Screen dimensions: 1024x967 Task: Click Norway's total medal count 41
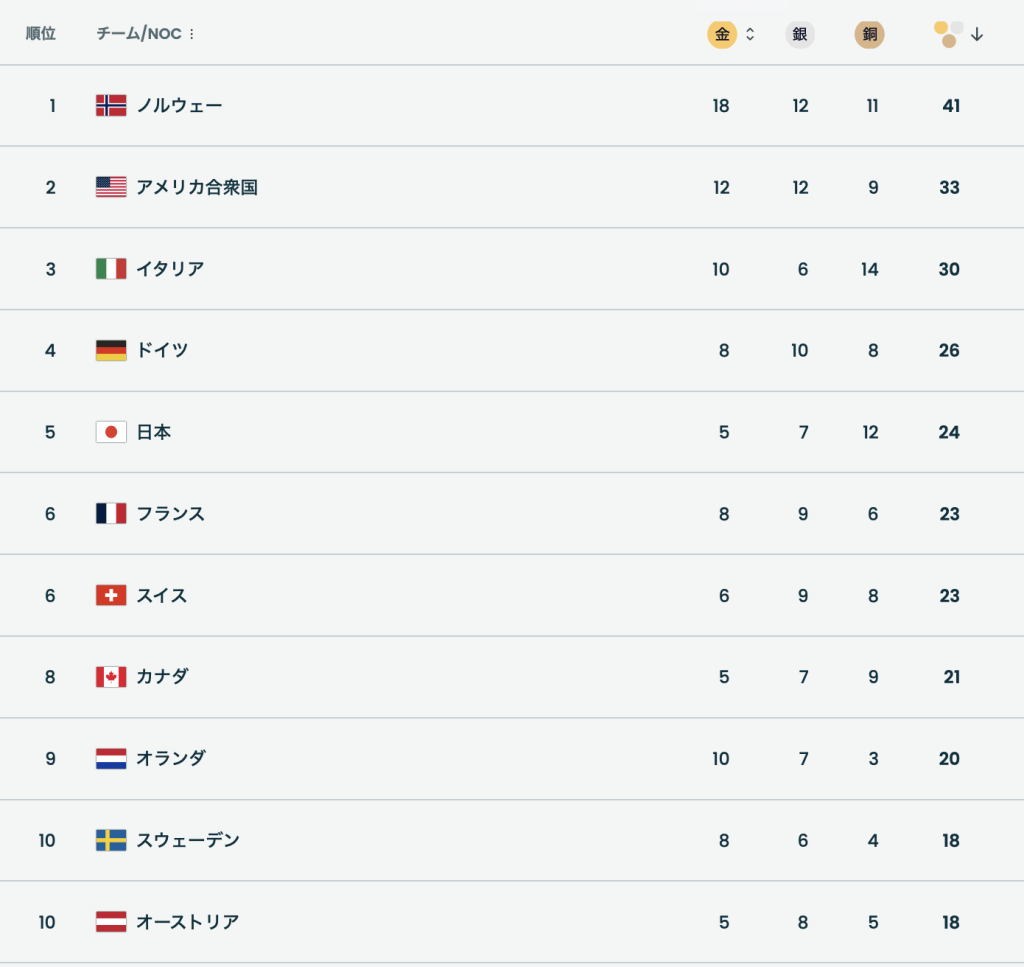pyautogui.click(x=951, y=106)
